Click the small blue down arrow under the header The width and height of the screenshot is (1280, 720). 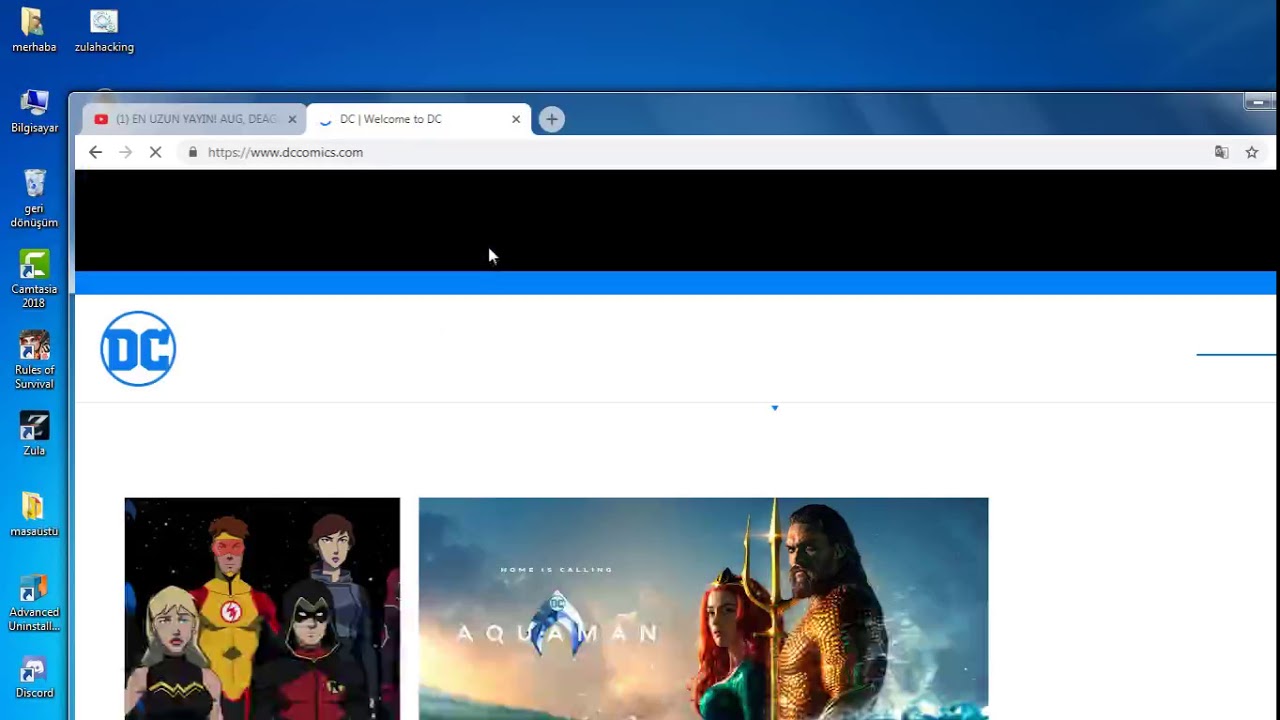click(x=774, y=408)
